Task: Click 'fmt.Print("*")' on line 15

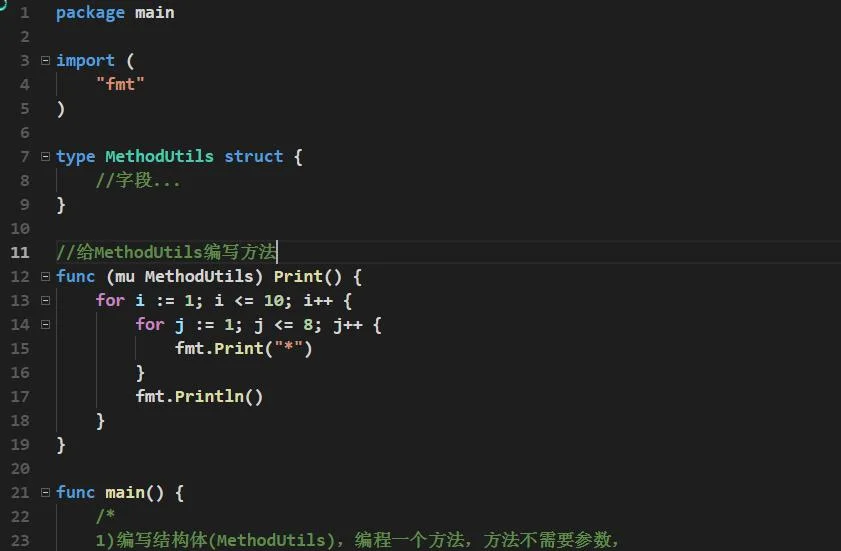Action: (244, 349)
